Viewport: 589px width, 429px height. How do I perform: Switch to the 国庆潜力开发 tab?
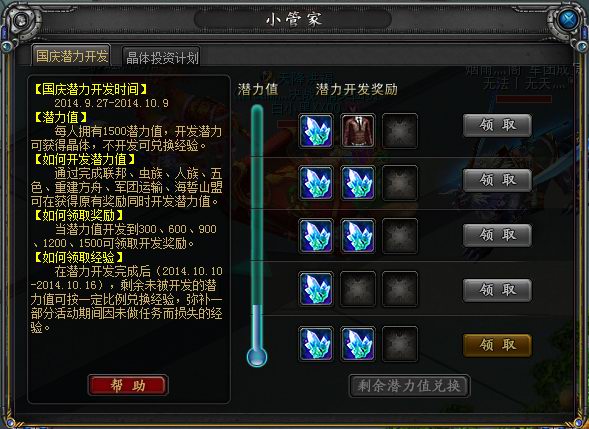click(x=71, y=56)
